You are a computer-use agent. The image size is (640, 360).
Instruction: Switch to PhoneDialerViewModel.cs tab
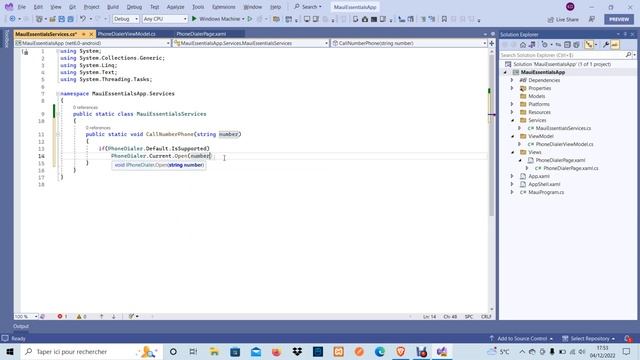click(127, 34)
